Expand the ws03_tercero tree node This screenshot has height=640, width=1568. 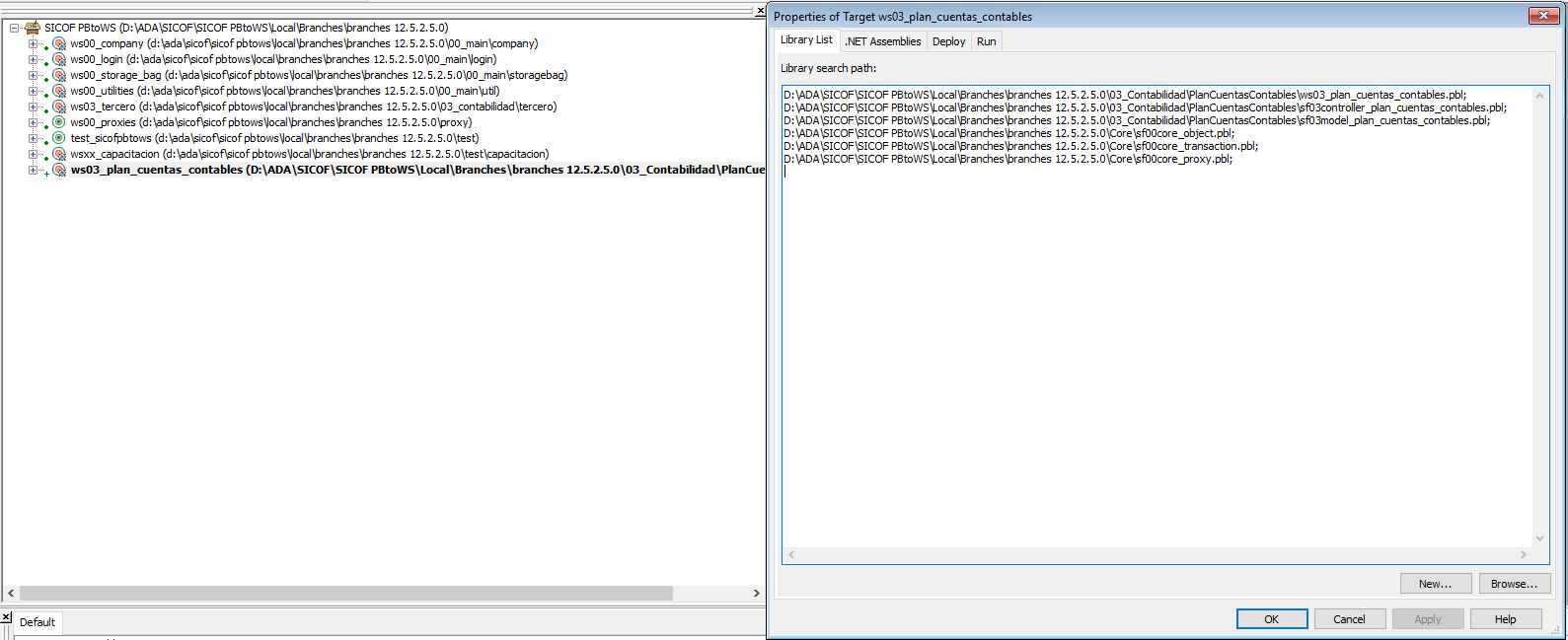tap(33, 107)
